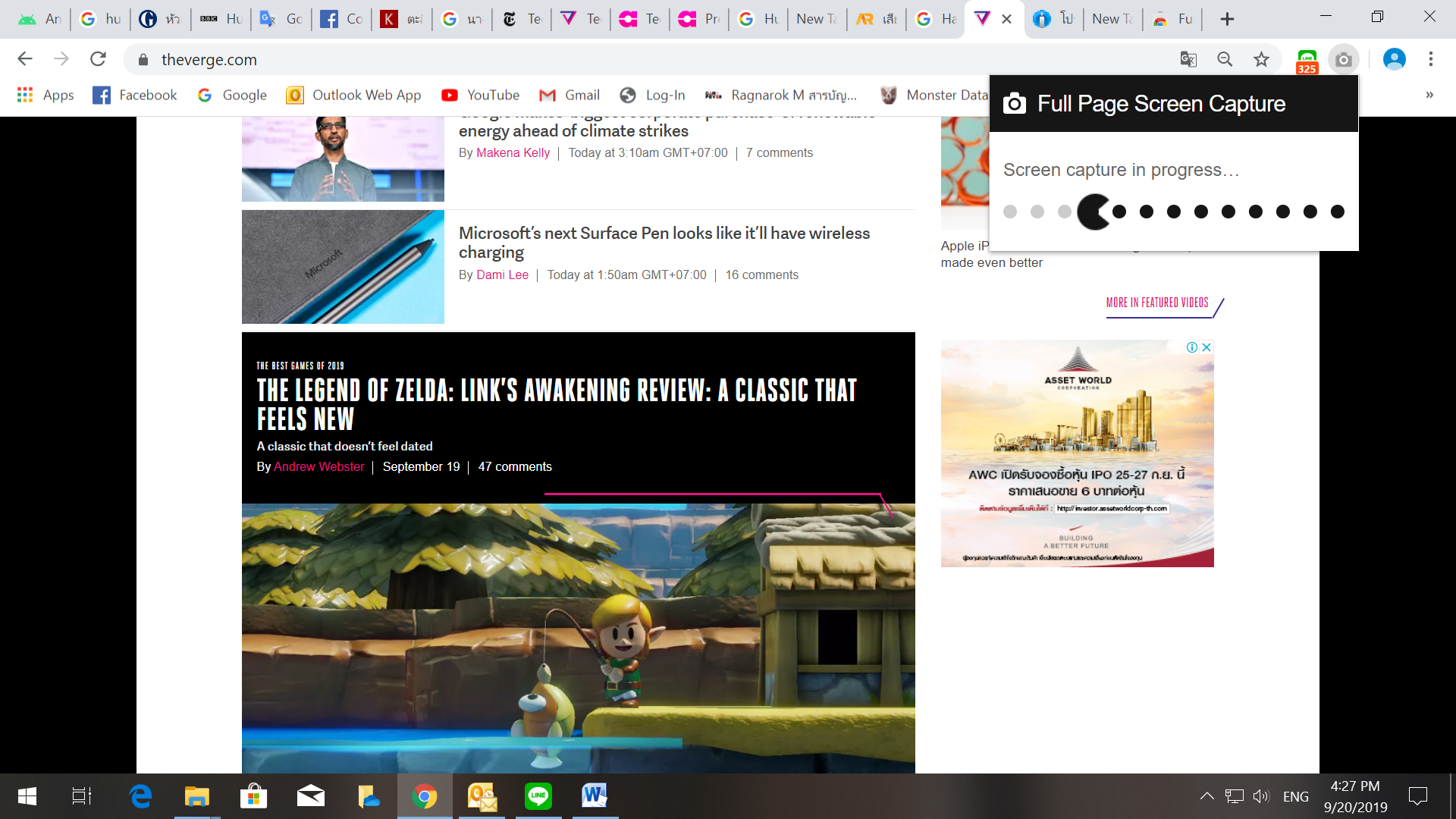
Task: Open the Gmail bookmark
Action: [x=570, y=95]
